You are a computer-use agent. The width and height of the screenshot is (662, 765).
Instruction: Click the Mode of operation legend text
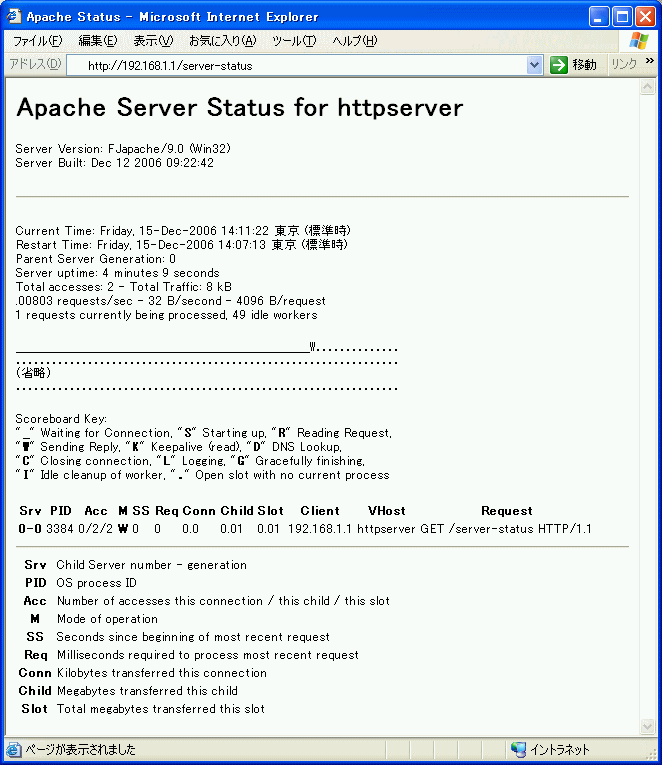(107, 619)
